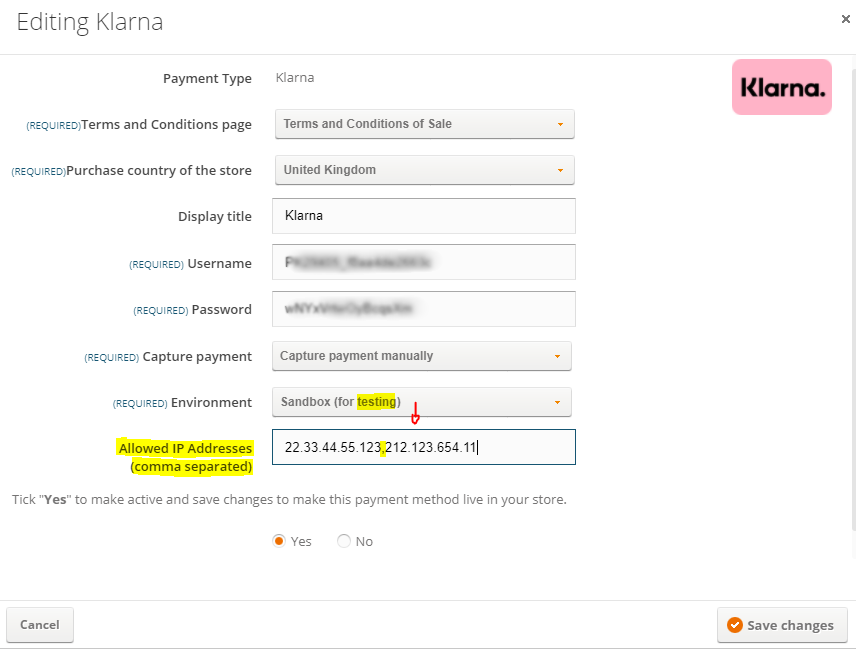
Task: Click the Klarna logo image
Action: click(782, 87)
